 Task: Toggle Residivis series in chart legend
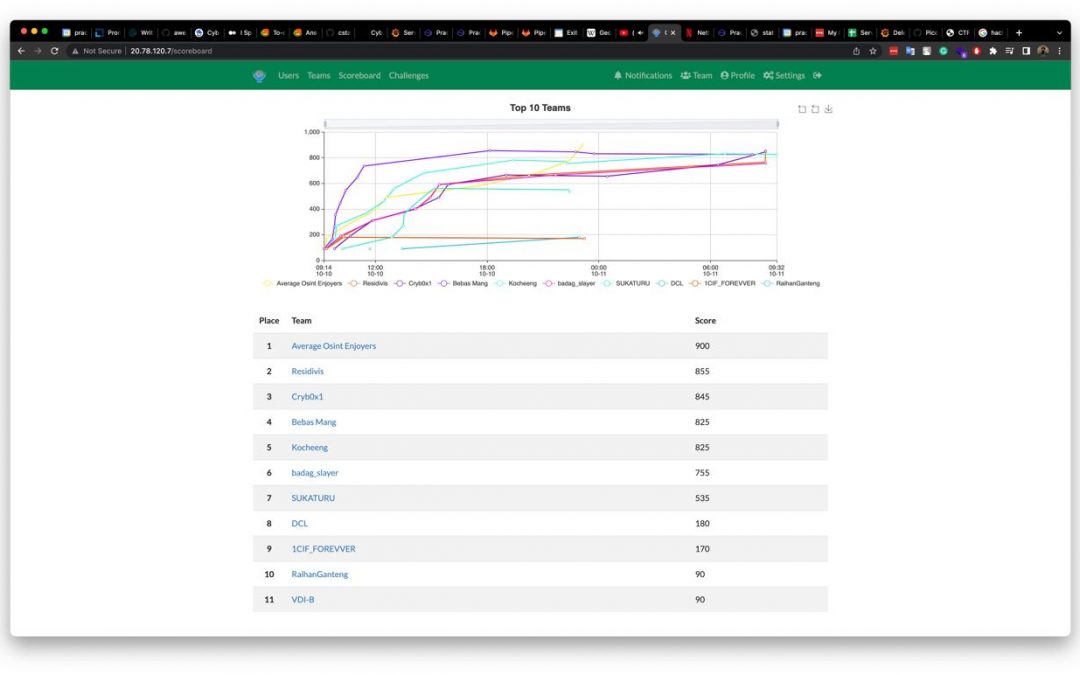pos(367,283)
